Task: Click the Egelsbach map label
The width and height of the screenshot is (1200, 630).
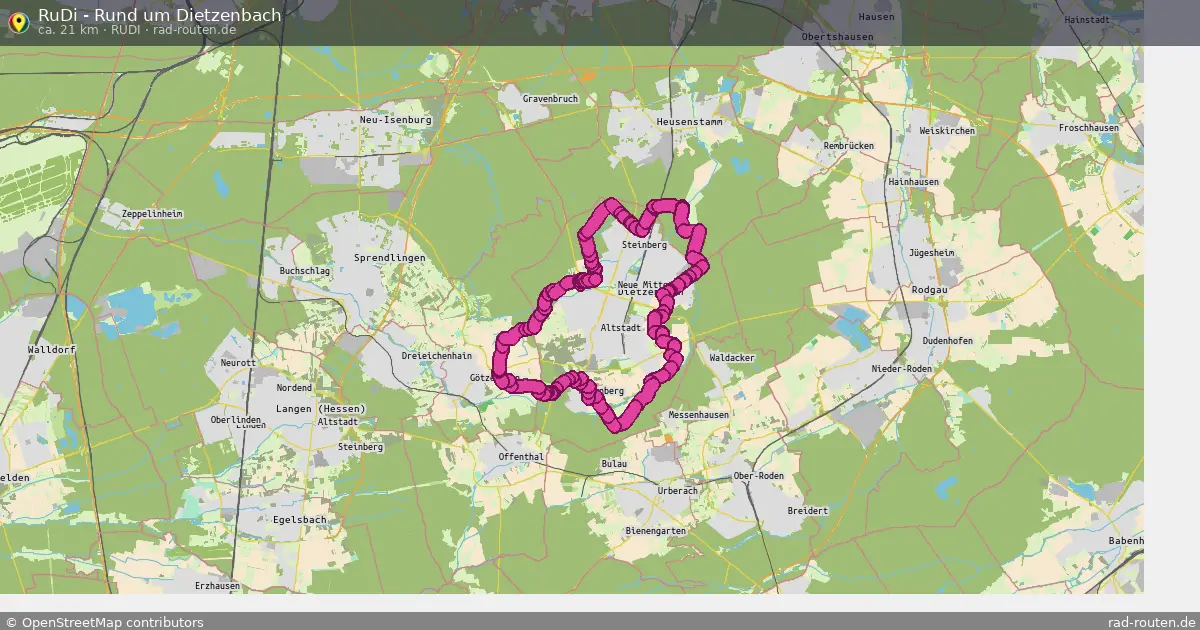Action: pos(298,520)
